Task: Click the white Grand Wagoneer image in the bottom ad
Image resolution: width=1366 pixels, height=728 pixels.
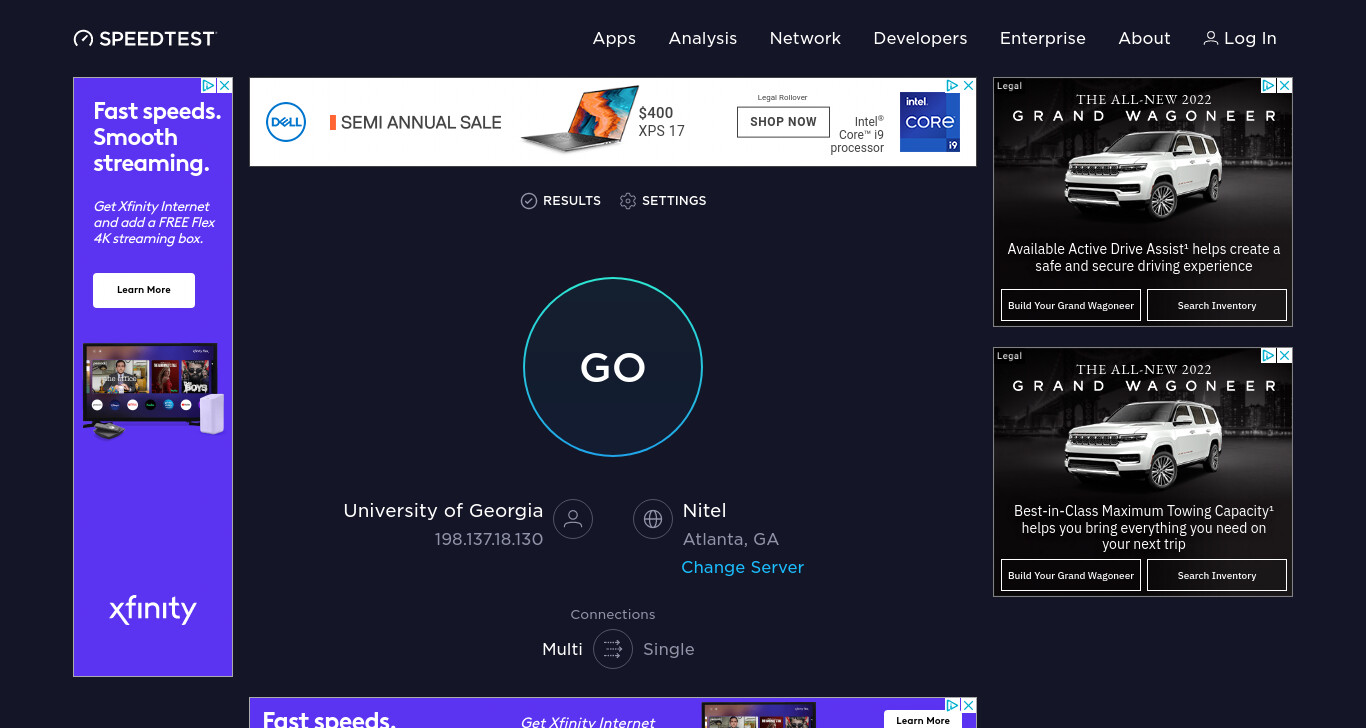Action: 1143,444
